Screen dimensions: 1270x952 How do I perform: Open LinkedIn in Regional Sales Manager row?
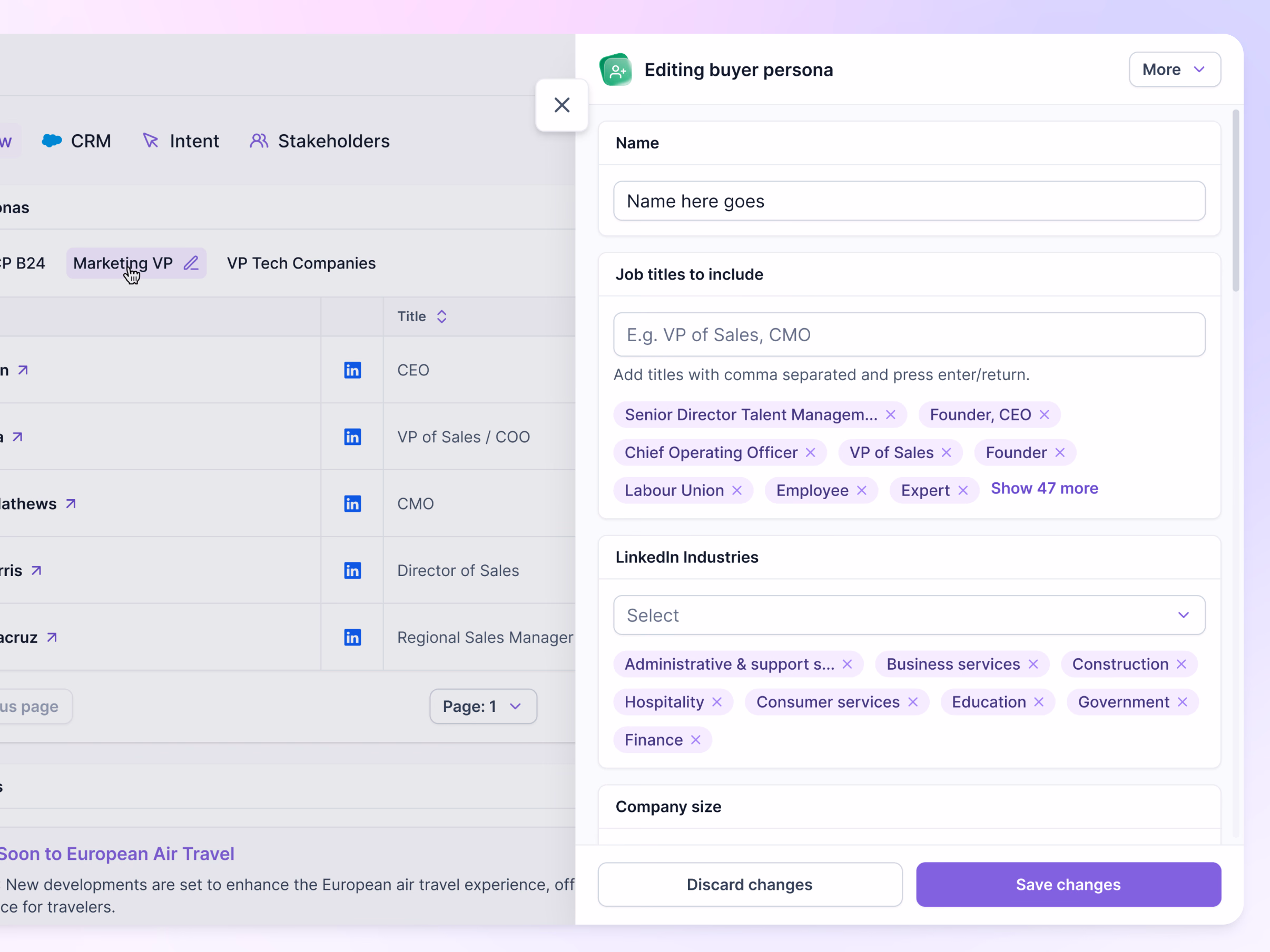[352, 638]
